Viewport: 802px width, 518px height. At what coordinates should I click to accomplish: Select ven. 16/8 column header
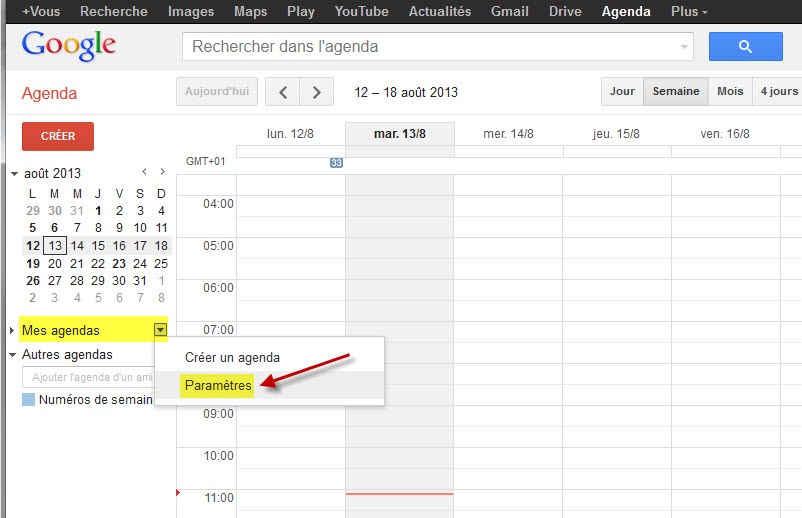(x=725, y=134)
